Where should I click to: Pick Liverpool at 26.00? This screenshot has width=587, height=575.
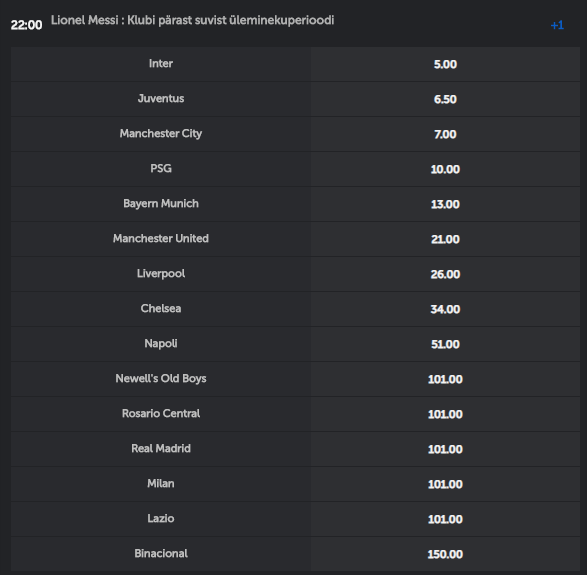point(445,274)
